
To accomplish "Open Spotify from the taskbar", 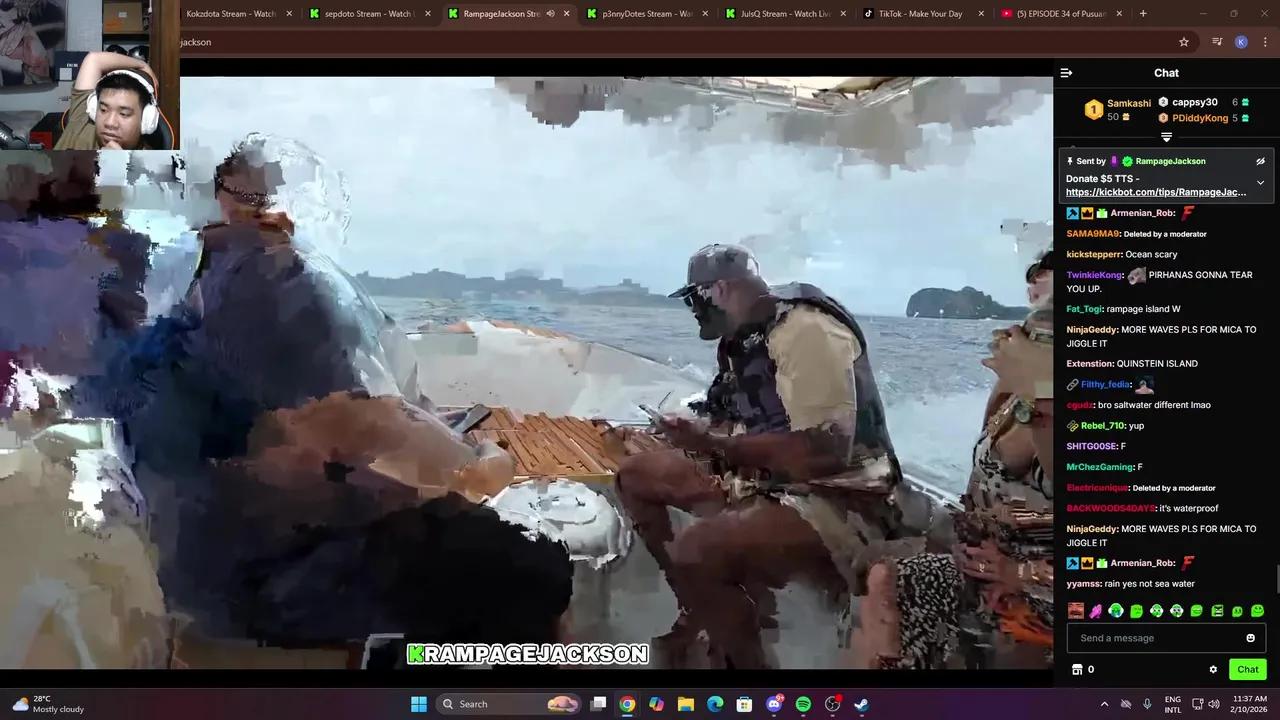I will (x=803, y=704).
